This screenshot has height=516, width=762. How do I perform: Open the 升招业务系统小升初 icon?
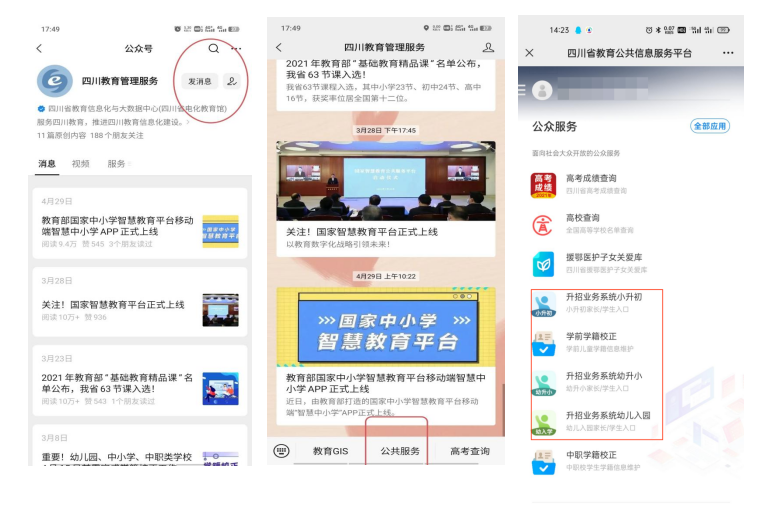tap(543, 304)
